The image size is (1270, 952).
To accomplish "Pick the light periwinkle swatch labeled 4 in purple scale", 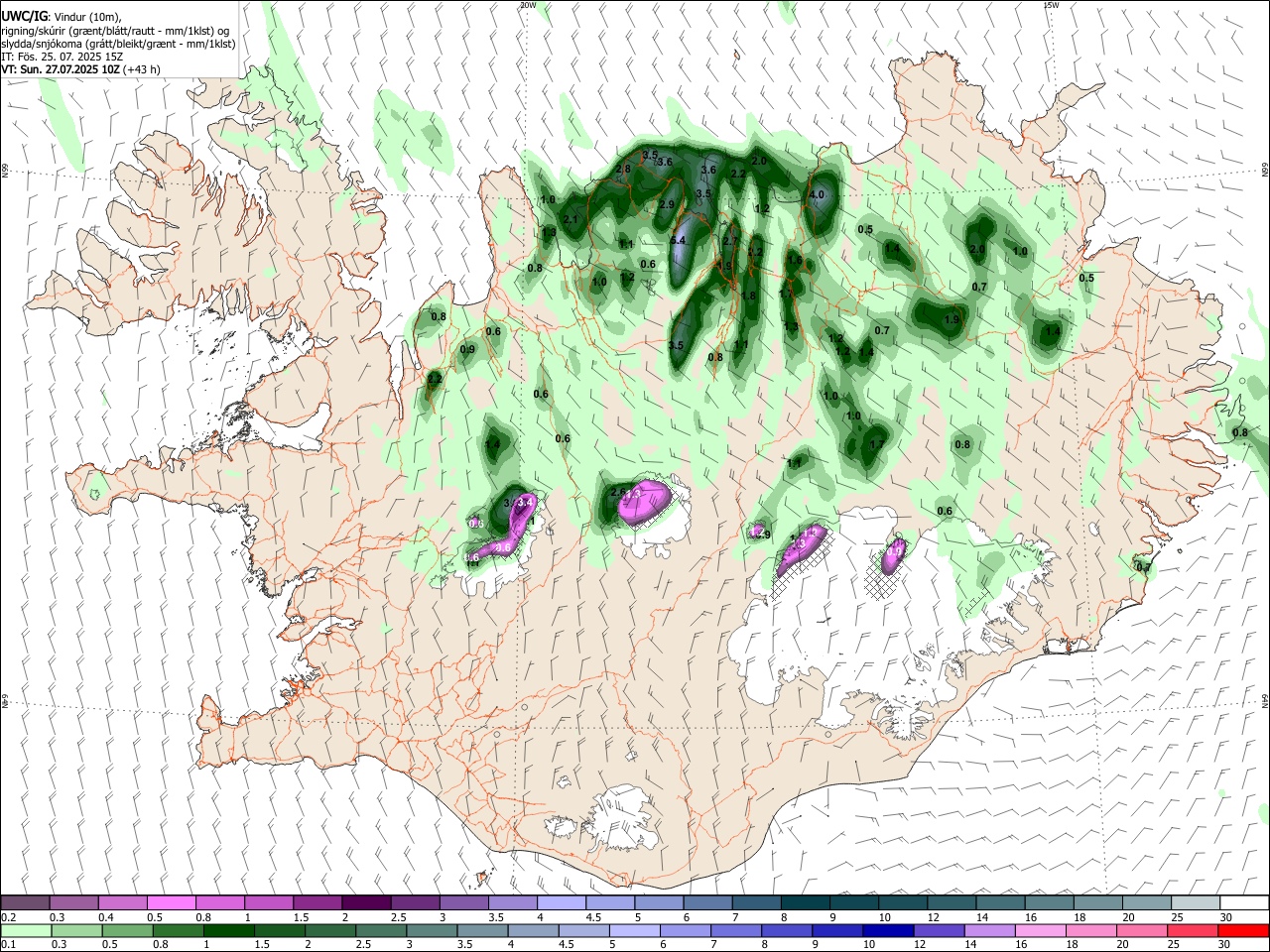I will [561, 902].
